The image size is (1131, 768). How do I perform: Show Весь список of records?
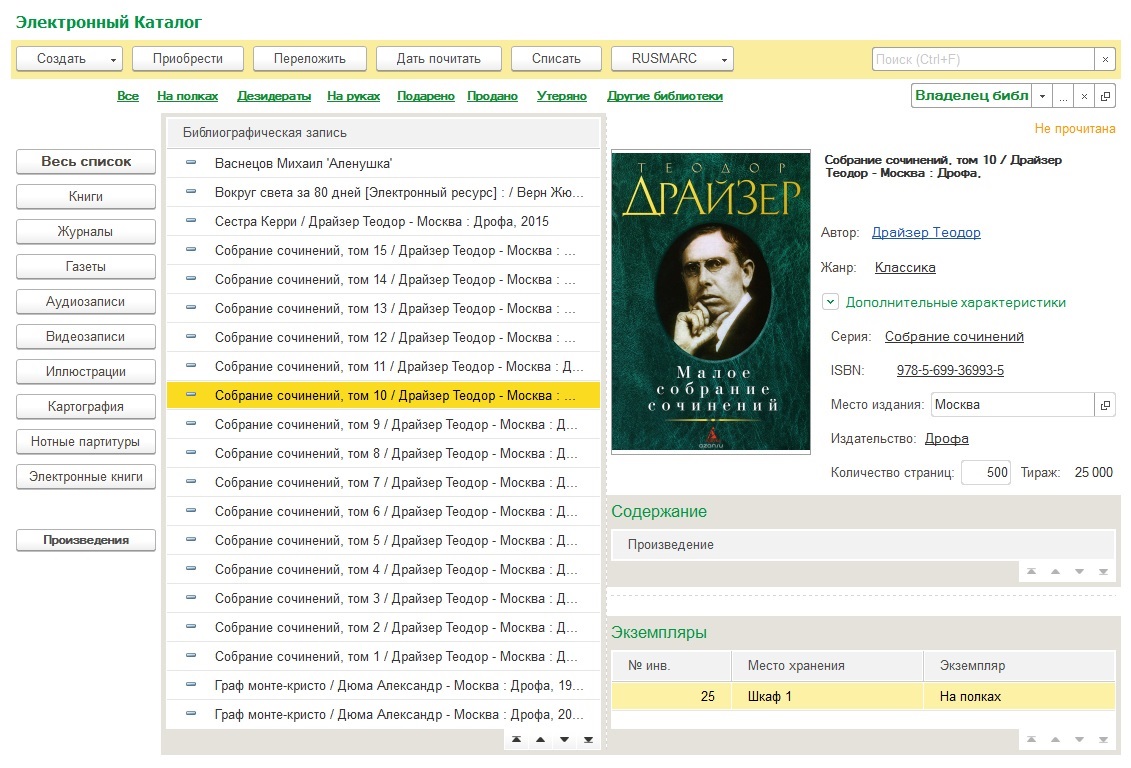(x=86, y=162)
